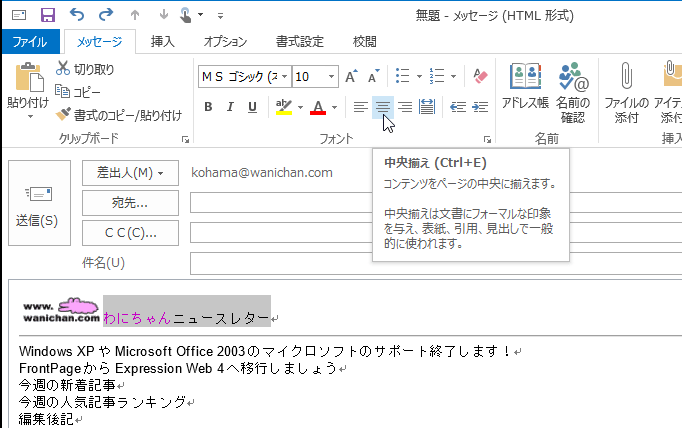Image resolution: width=682 pixels, height=428 pixels.
Task: Switch to the 挿入 tab
Action: (163, 42)
